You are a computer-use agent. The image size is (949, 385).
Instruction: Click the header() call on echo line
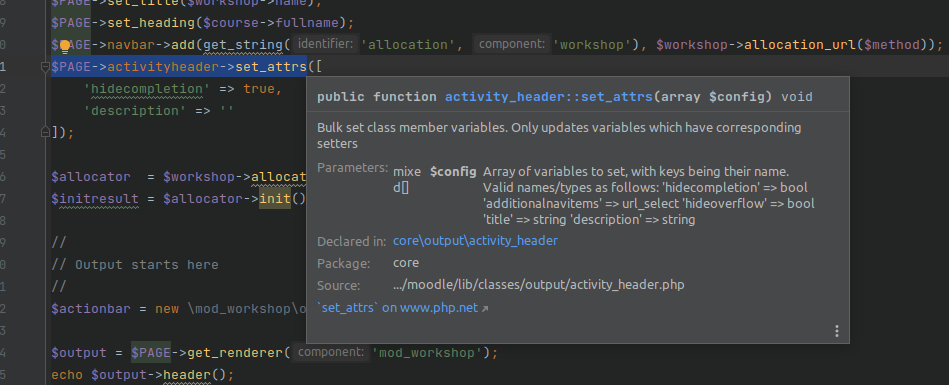coord(187,375)
